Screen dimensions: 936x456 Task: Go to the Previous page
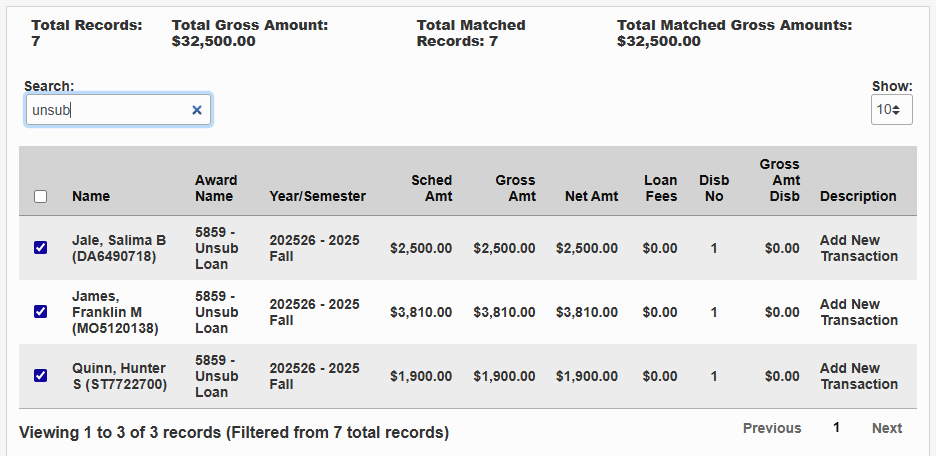pos(771,428)
